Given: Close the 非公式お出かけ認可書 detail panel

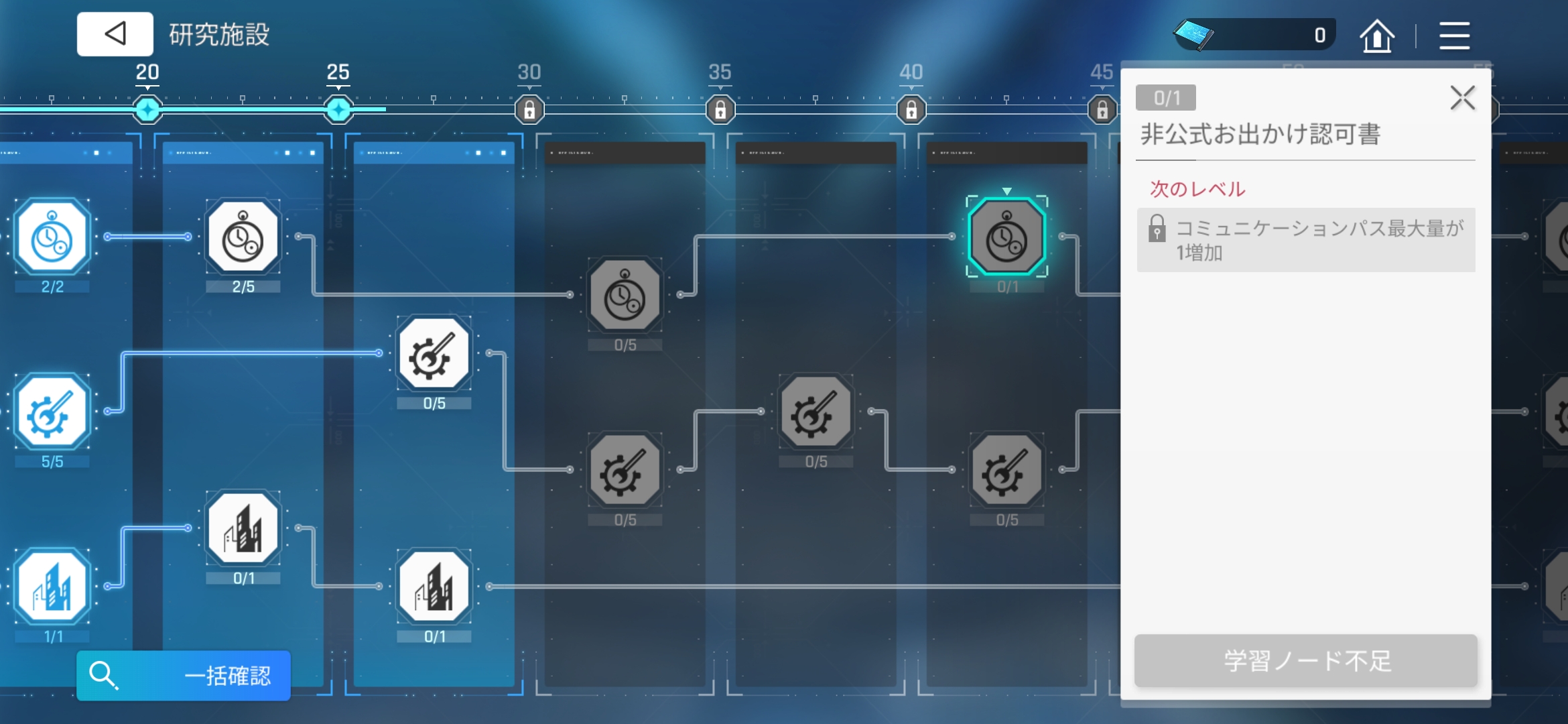Looking at the screenshot, I should (x=1462, y=99).
